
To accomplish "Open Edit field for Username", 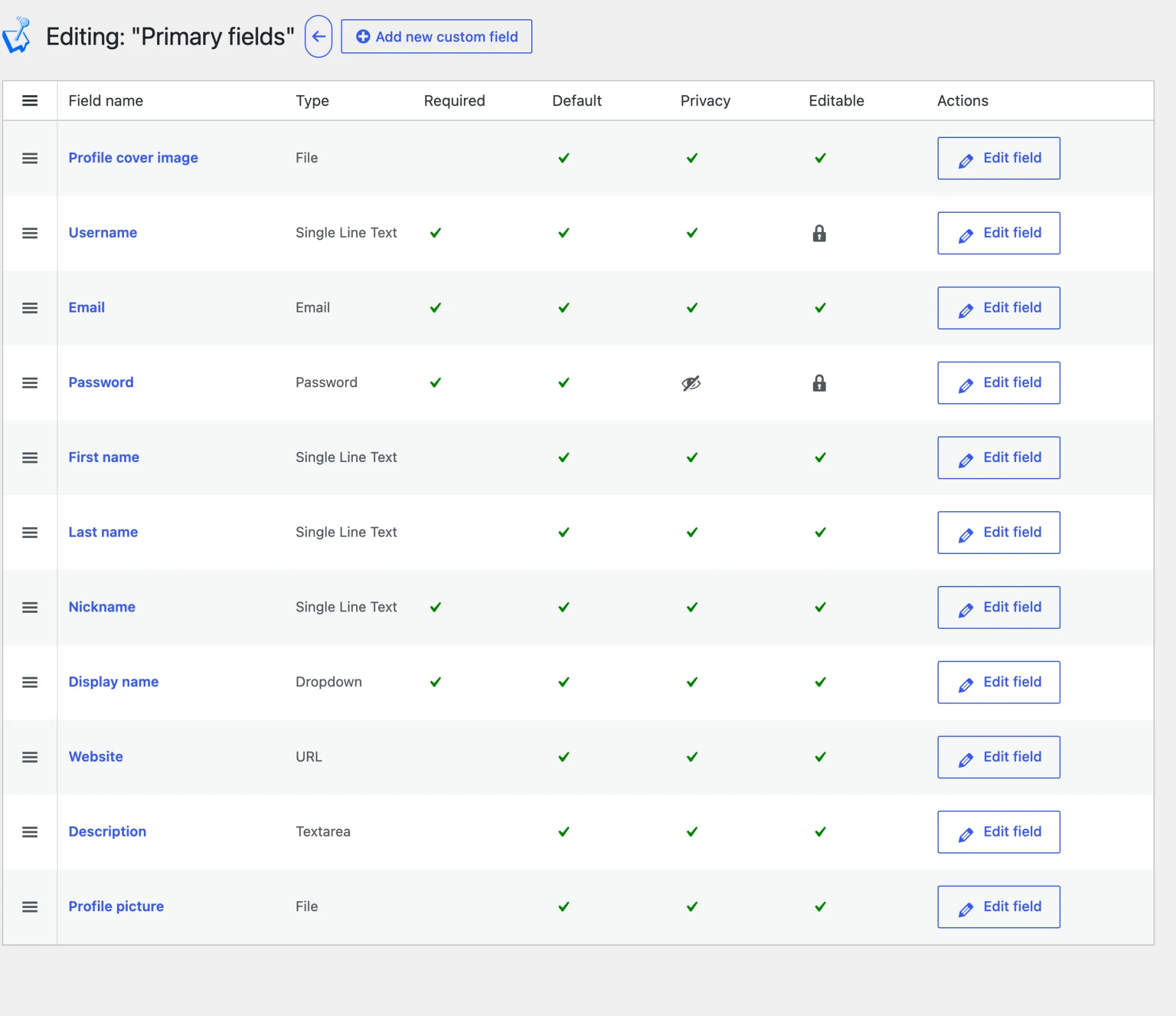I will pyautogui.click(x=998, y=233).
